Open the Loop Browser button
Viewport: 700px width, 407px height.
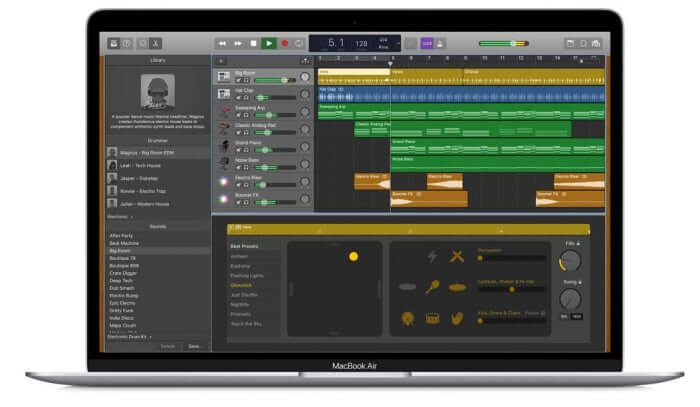point(583,43)
